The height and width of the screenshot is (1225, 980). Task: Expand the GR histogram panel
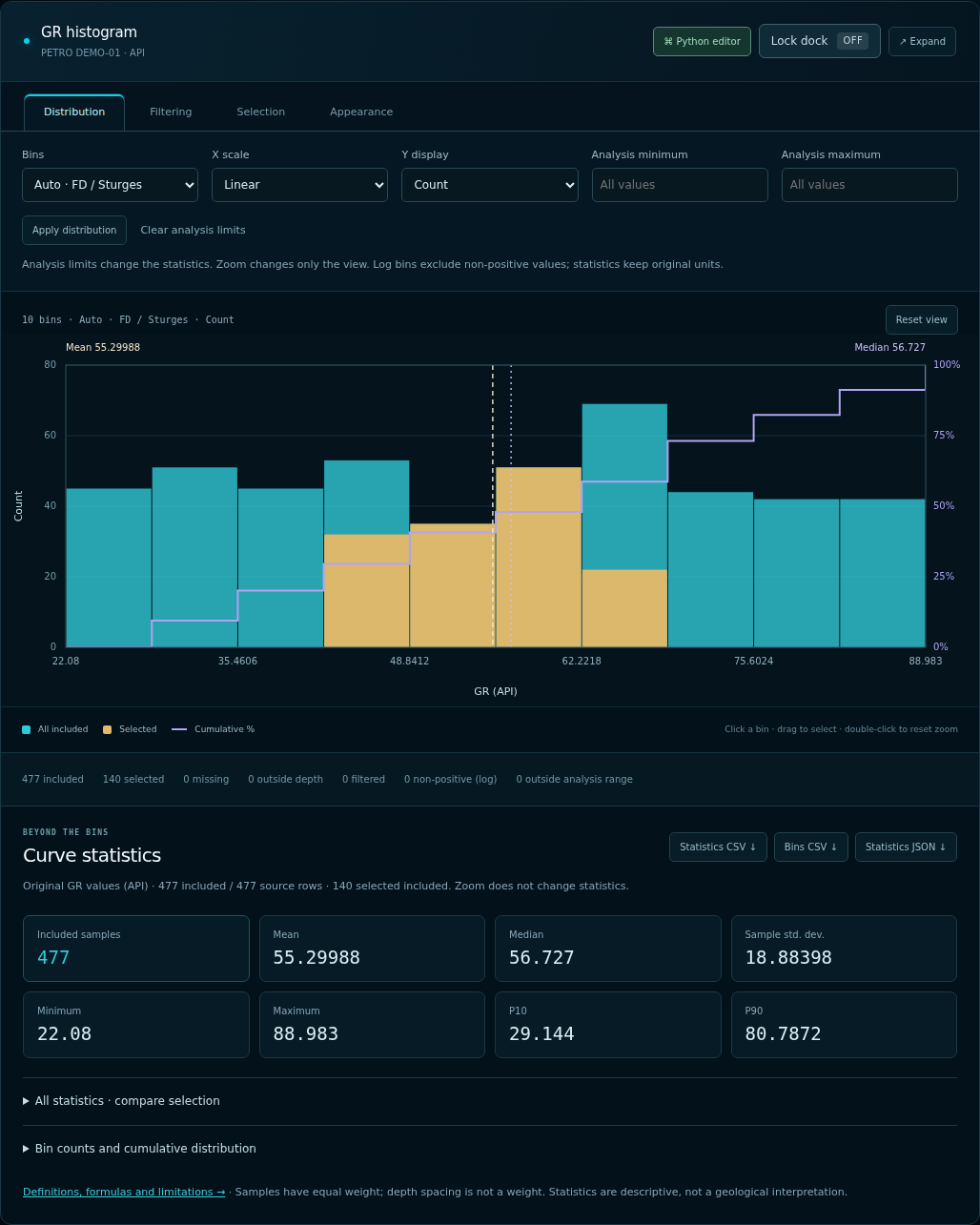click(x=922, y=41)
